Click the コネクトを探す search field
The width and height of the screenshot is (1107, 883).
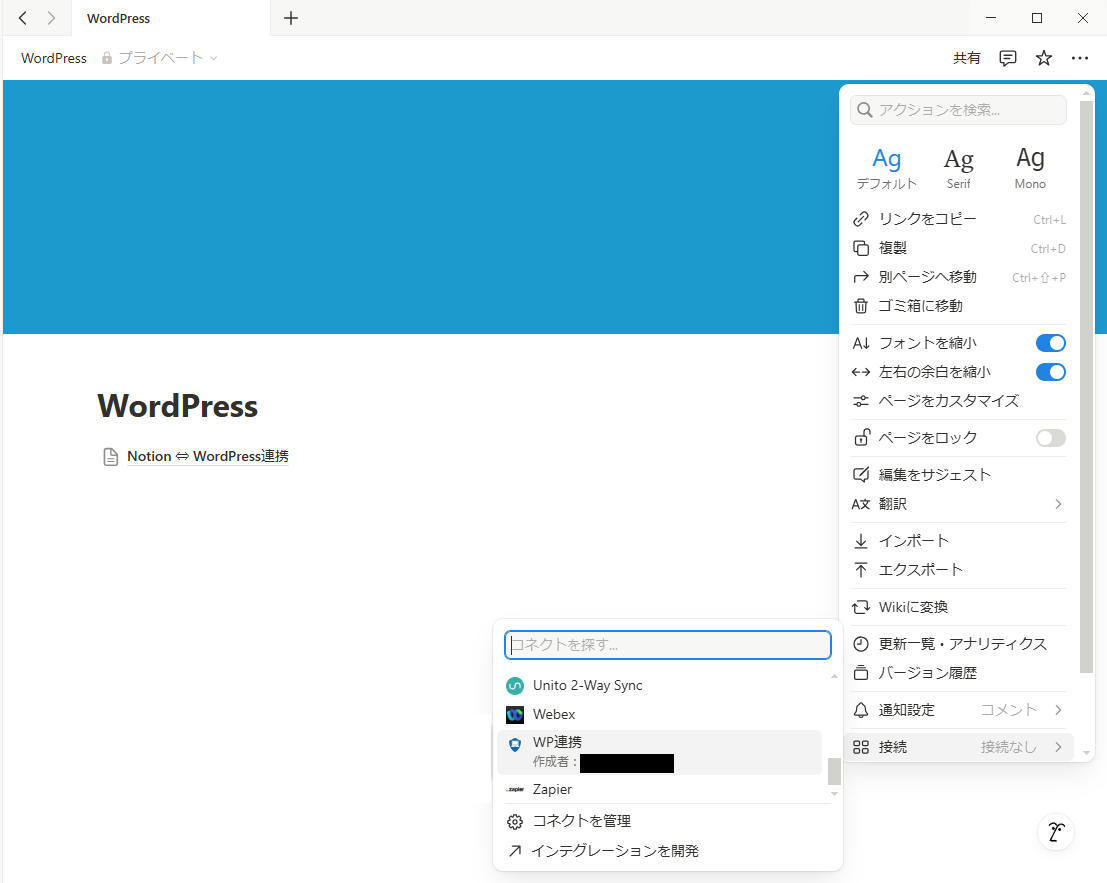(x=668, y=645)
